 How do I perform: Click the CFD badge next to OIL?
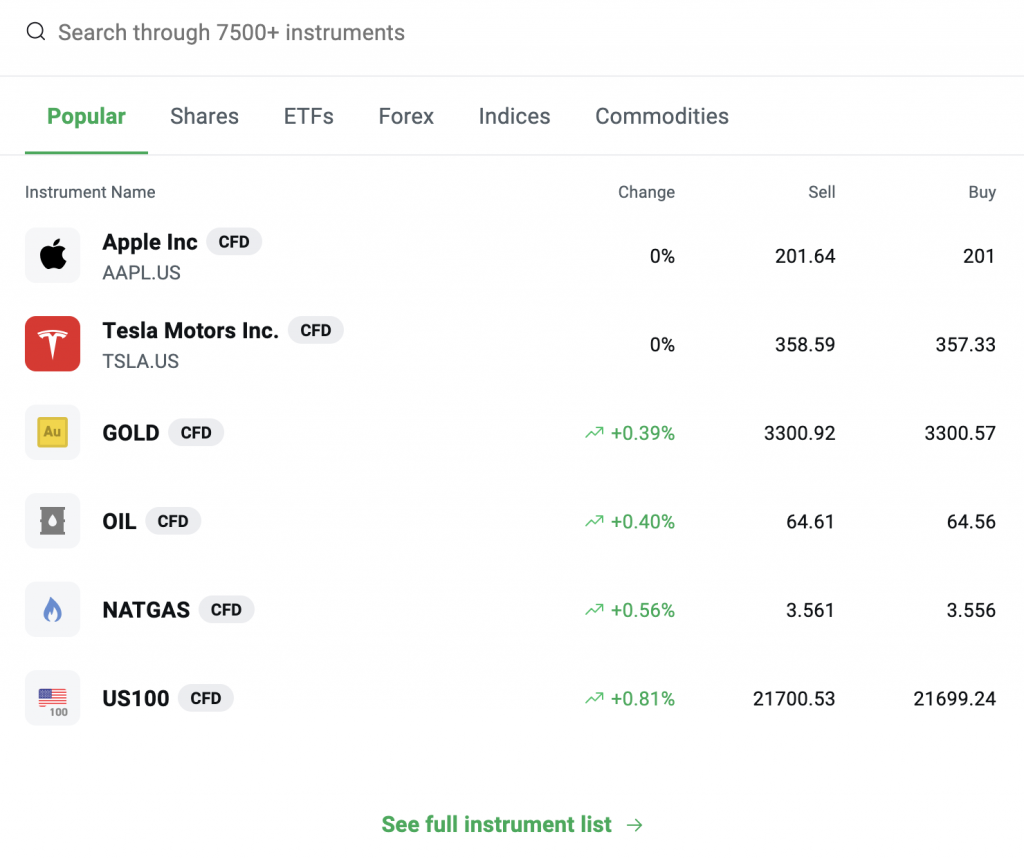click(173, 521)
